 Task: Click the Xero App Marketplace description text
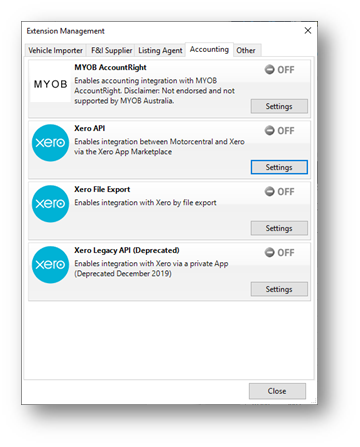(159, 147)
